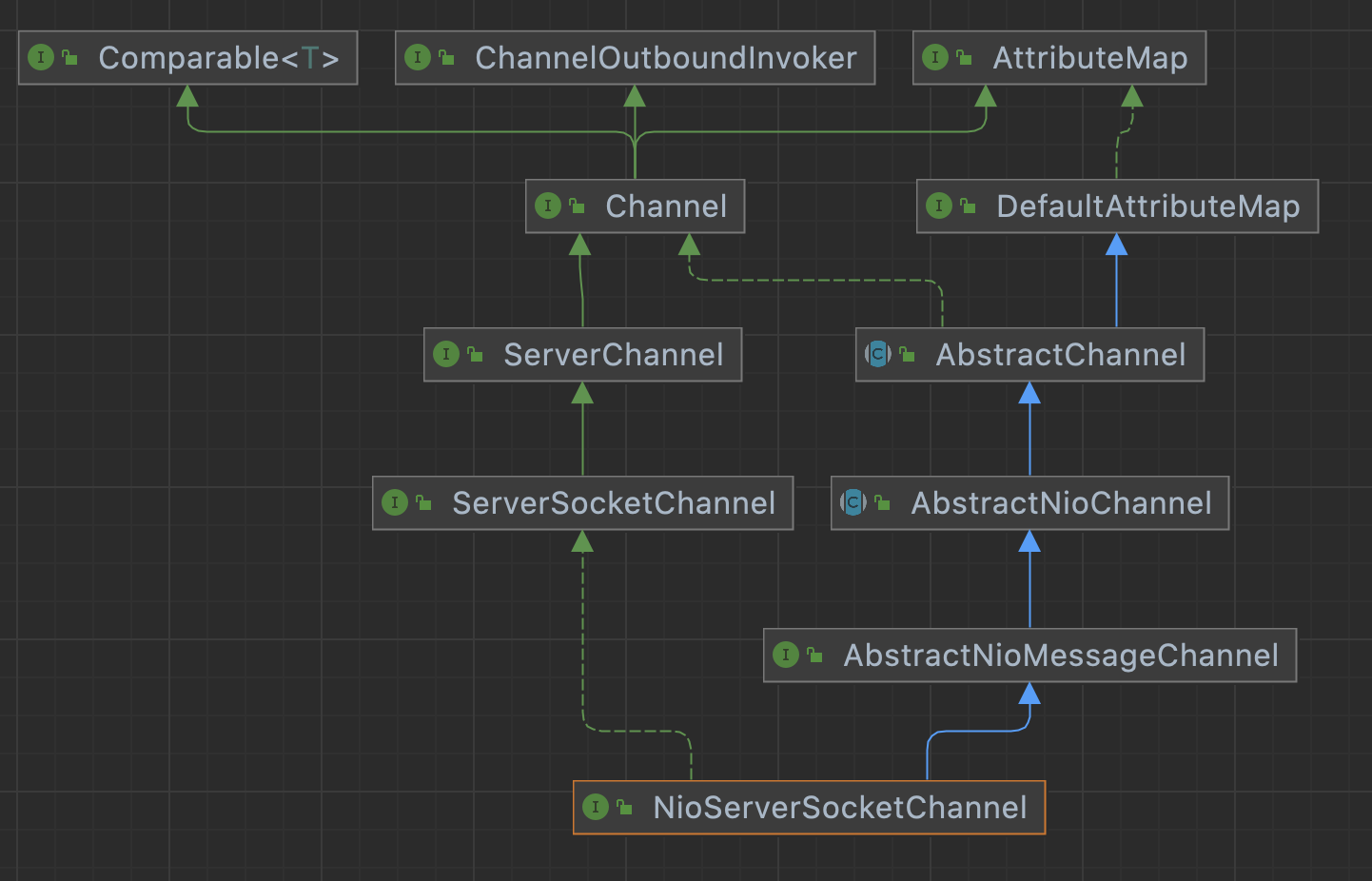The image size is (1372, 881).
Task: Select the AbstractNioChannel name label
Action: point(1062,503)
